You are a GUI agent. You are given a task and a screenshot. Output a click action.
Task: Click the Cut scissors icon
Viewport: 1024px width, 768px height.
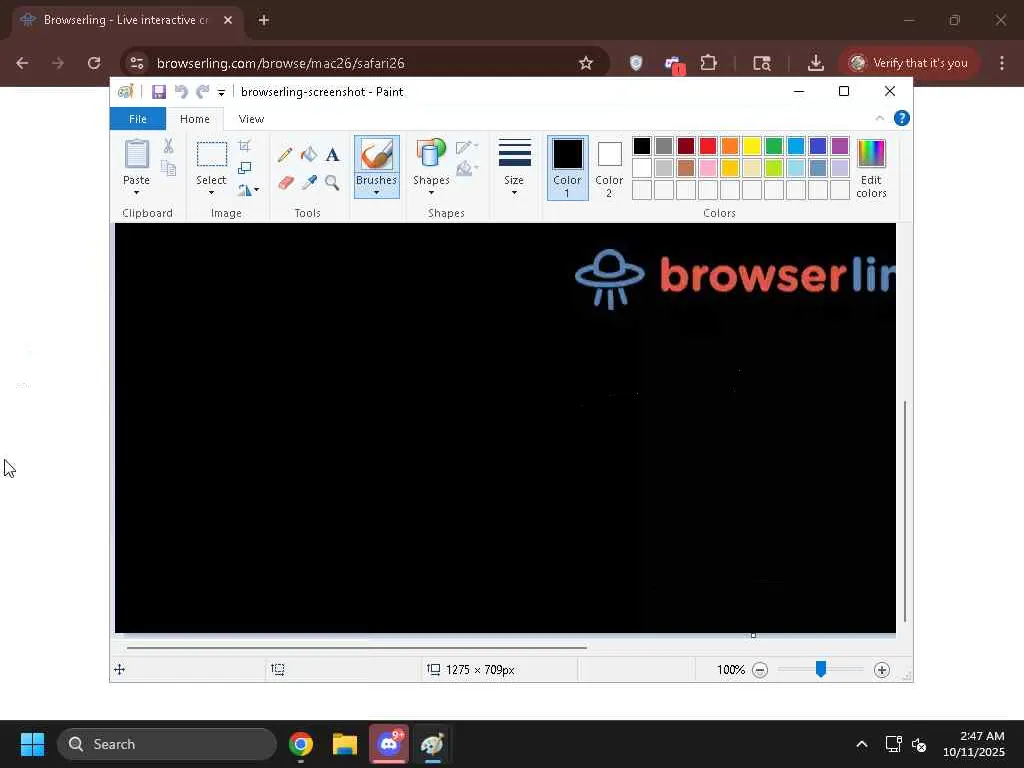168,146
